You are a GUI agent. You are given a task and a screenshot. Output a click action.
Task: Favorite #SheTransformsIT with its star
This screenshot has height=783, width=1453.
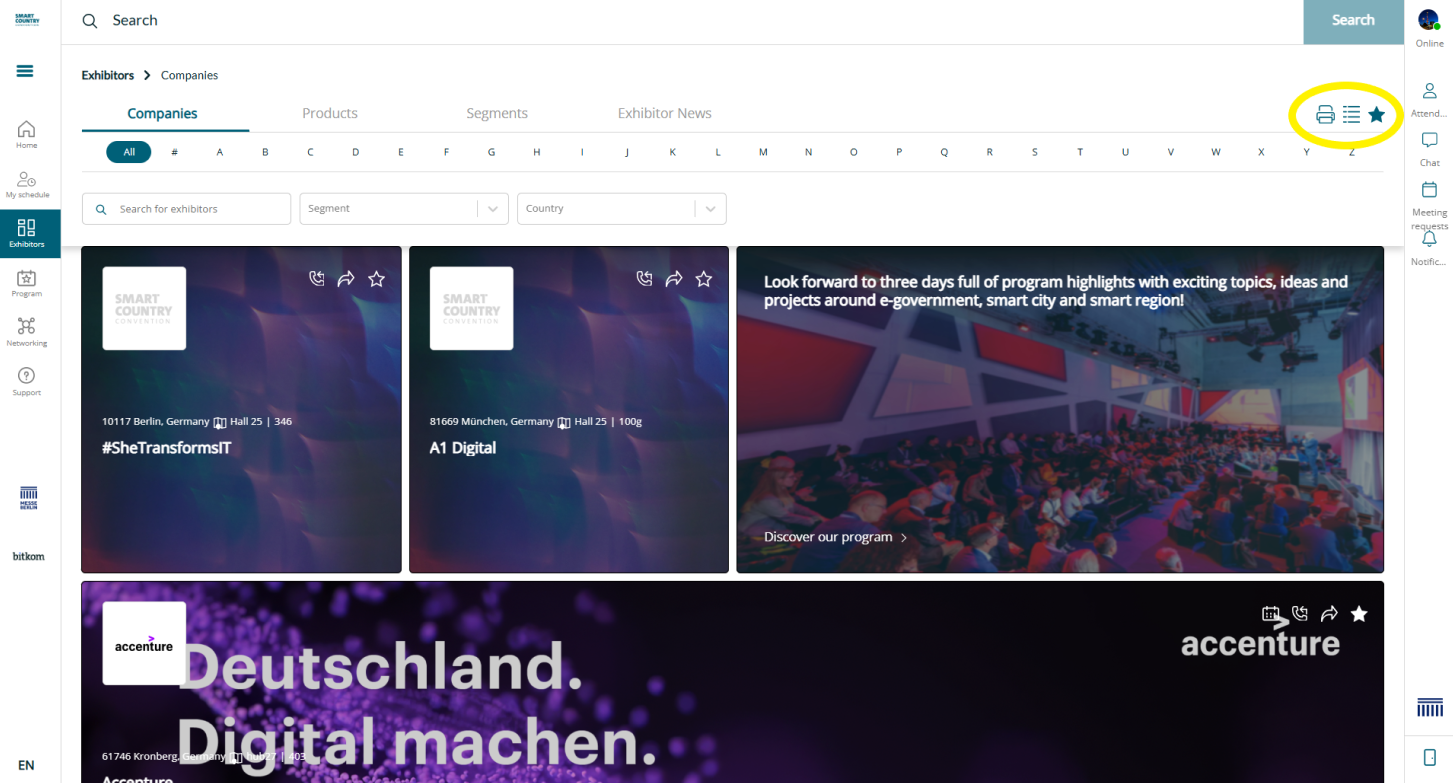click(x=376, y=279)
